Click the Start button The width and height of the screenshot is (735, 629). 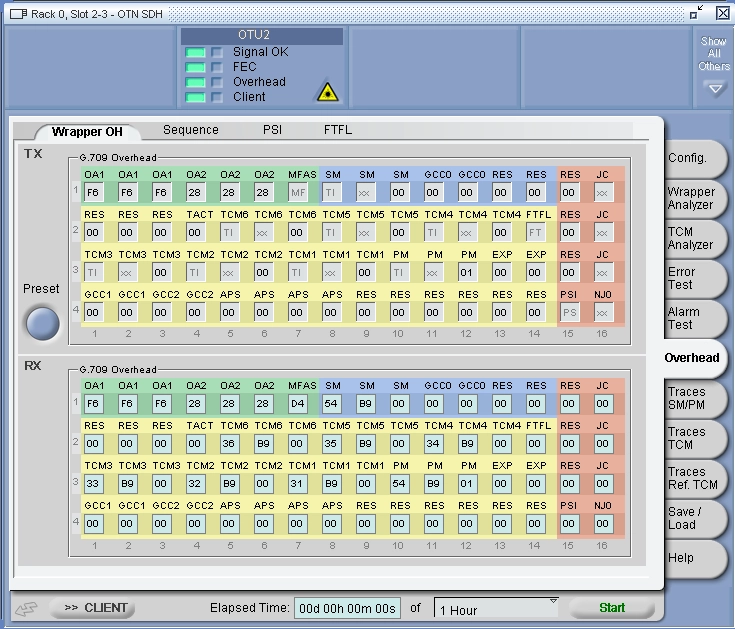coord(611,608)
